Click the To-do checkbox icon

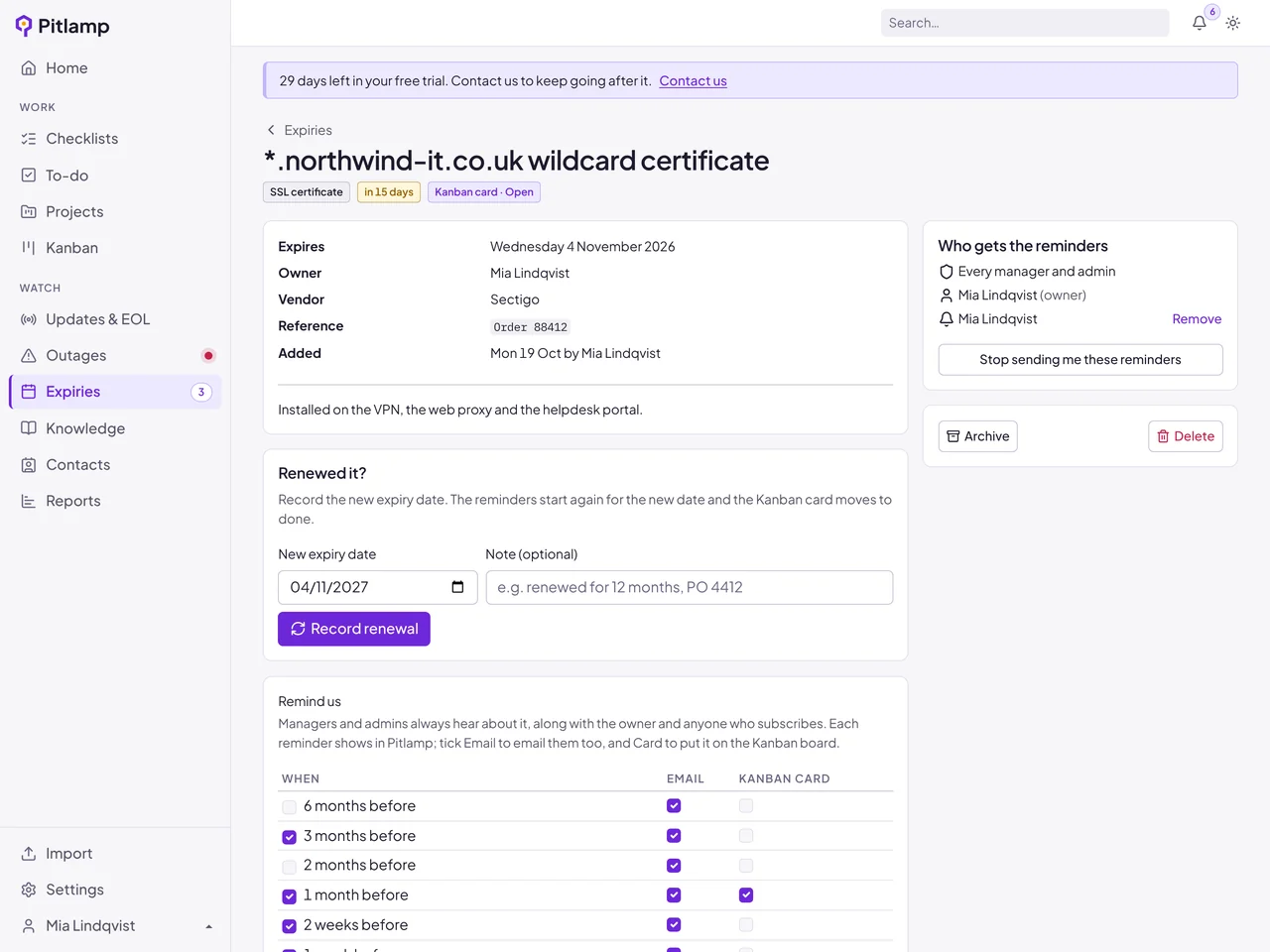pos(29,176)
